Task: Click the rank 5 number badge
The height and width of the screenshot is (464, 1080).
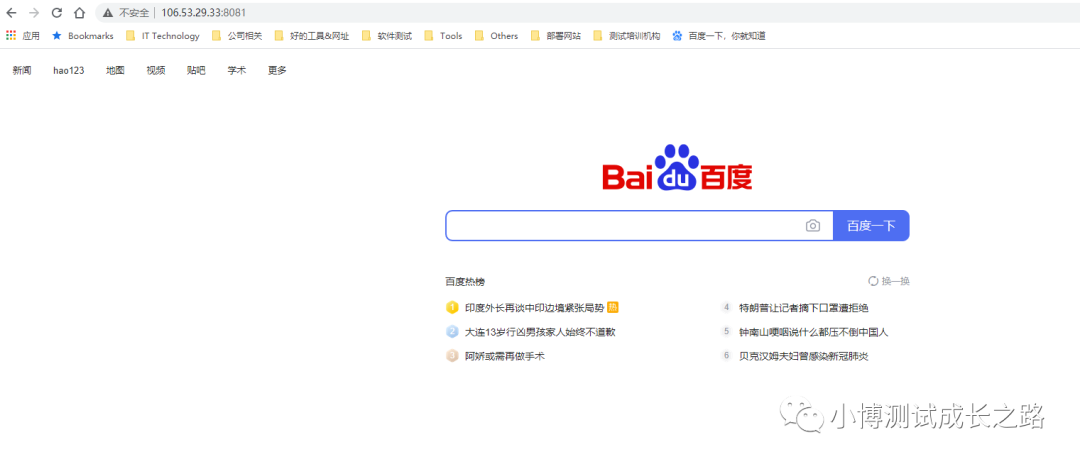Action: pyautogui.click(x=726, y=332)
